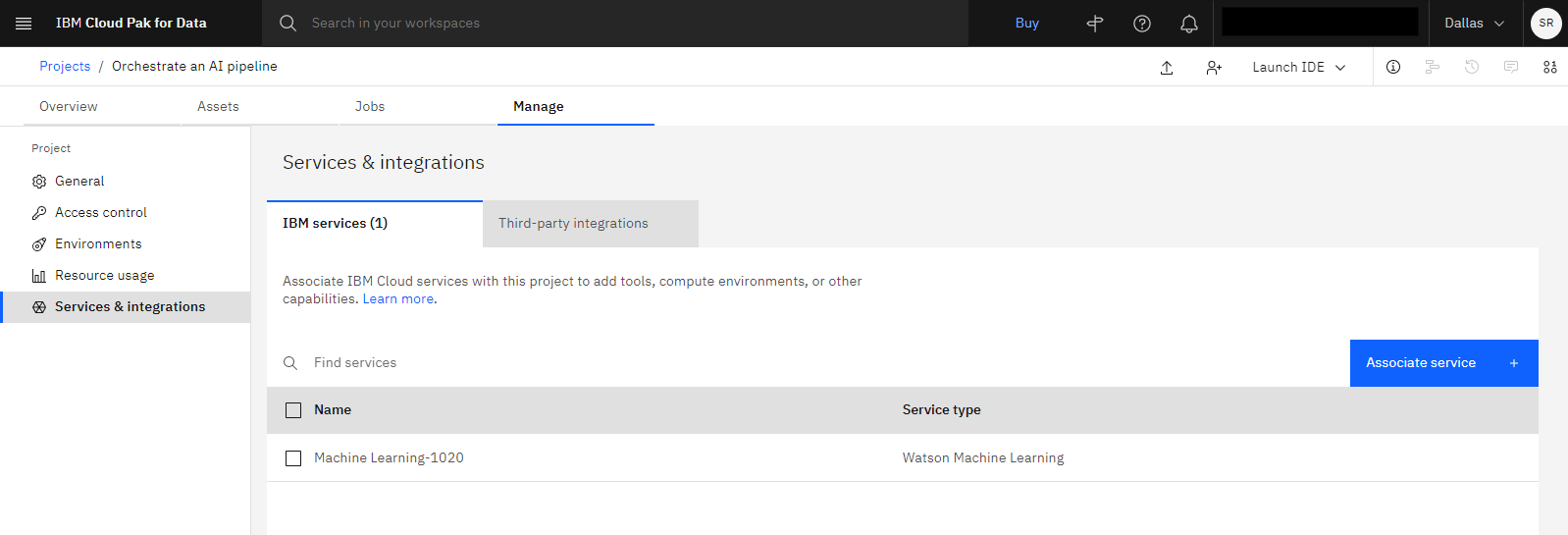
Task: Go to the Projects breadcrumb link
Action: coord(65,66)
